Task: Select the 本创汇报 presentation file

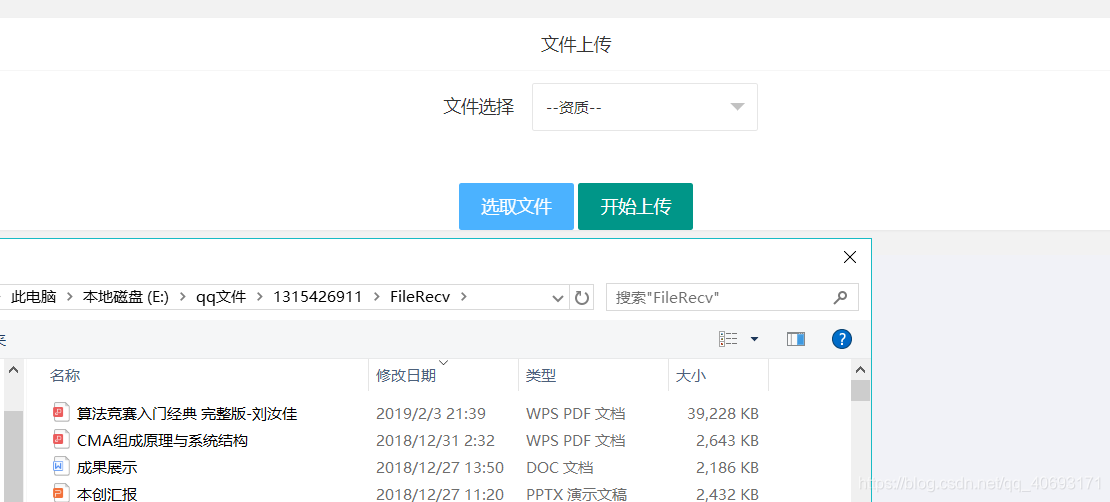Action: point(107,494)
